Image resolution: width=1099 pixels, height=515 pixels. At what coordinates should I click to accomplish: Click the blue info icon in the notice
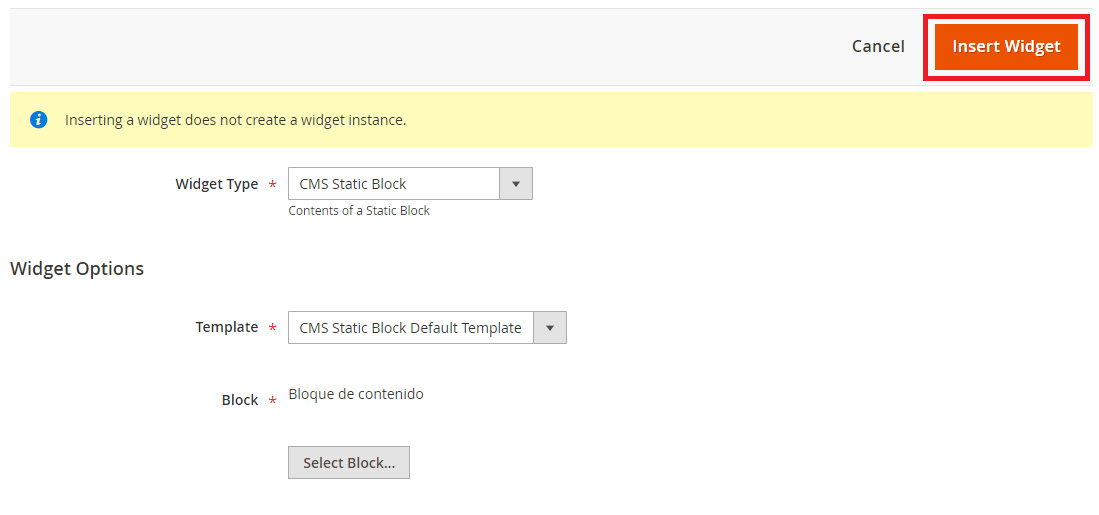39,120
